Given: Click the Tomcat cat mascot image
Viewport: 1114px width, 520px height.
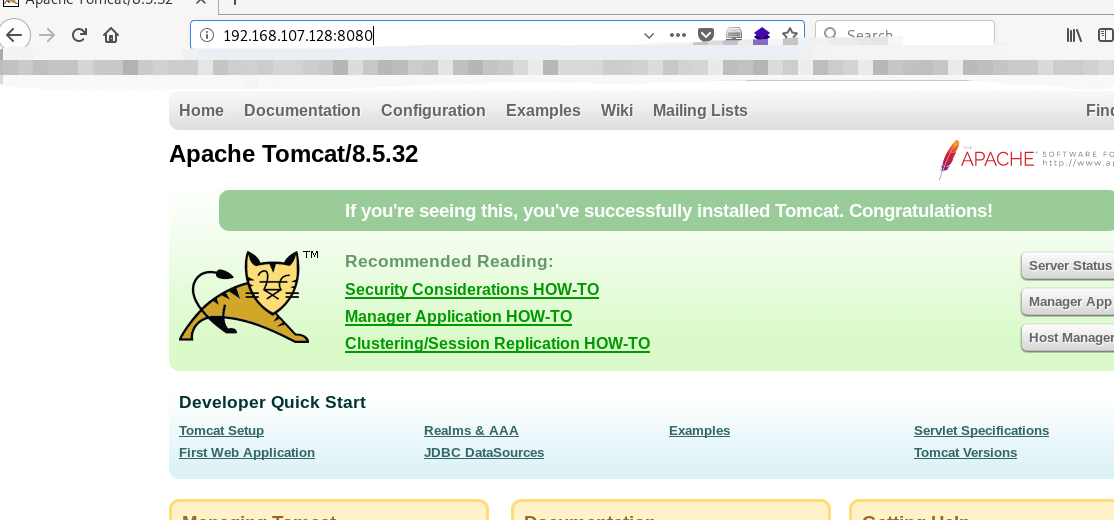Looking at the screenshot, I should (x=249, y=296).
